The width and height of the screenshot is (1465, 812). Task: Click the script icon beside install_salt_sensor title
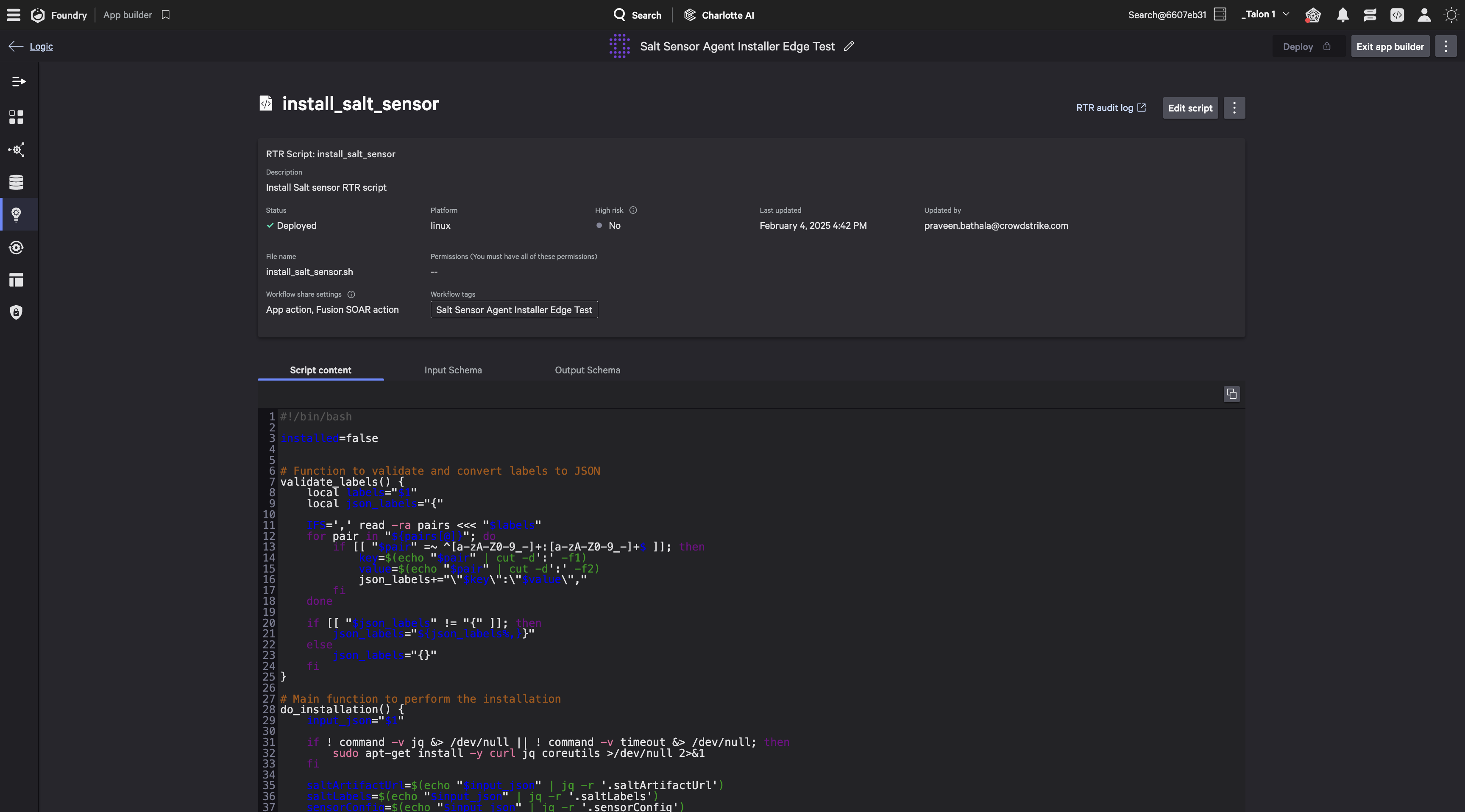tap(266, 103)
